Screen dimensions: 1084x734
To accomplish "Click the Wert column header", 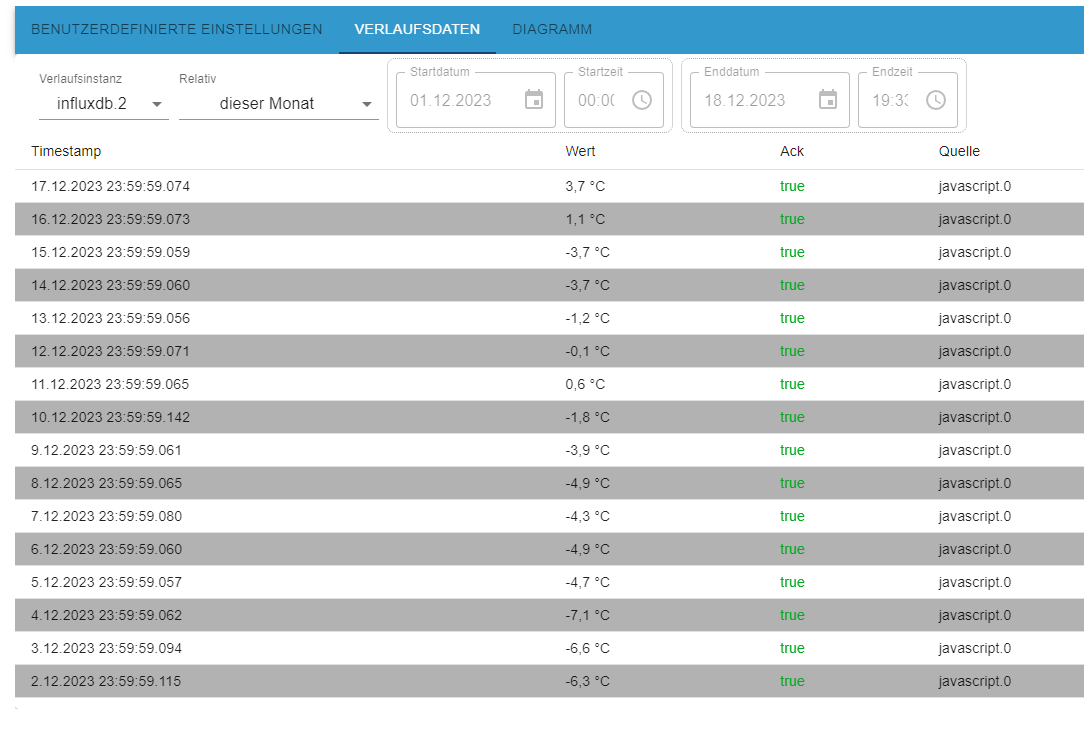I will (x=580, y=151).
